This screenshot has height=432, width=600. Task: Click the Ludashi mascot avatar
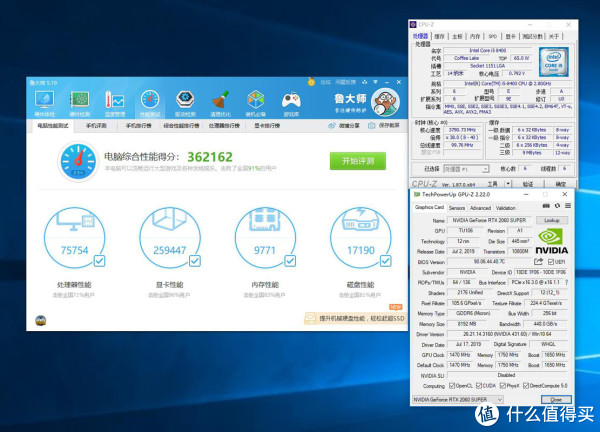tap(385, 102)
